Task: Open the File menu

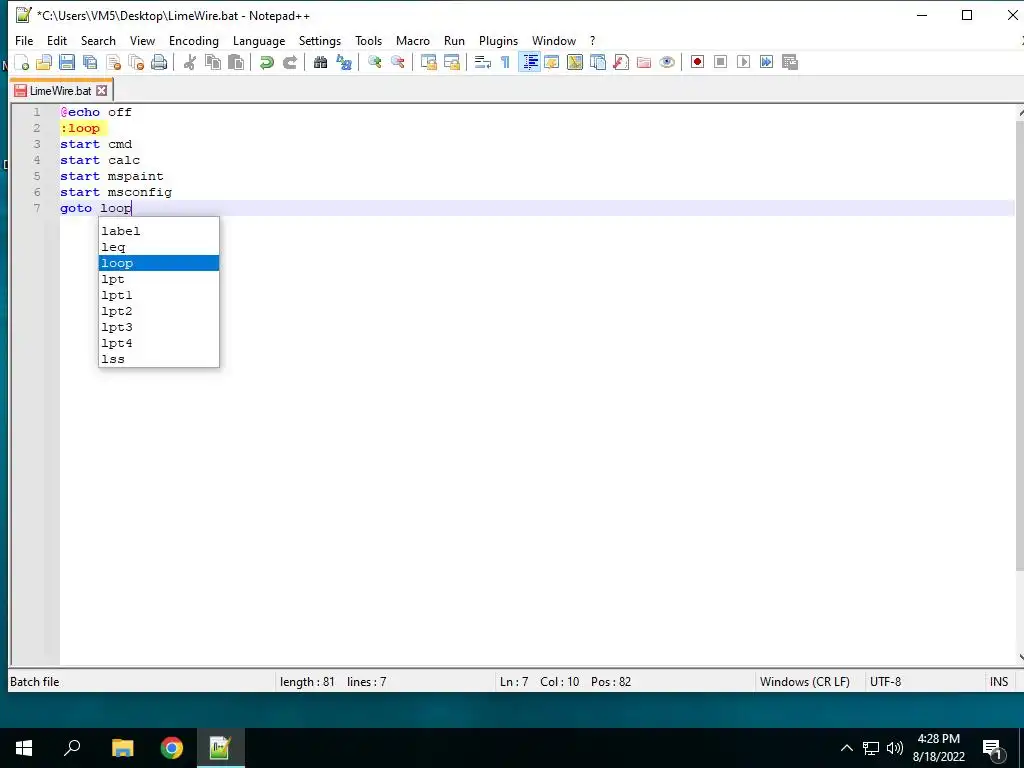Action: pos(24,40)
